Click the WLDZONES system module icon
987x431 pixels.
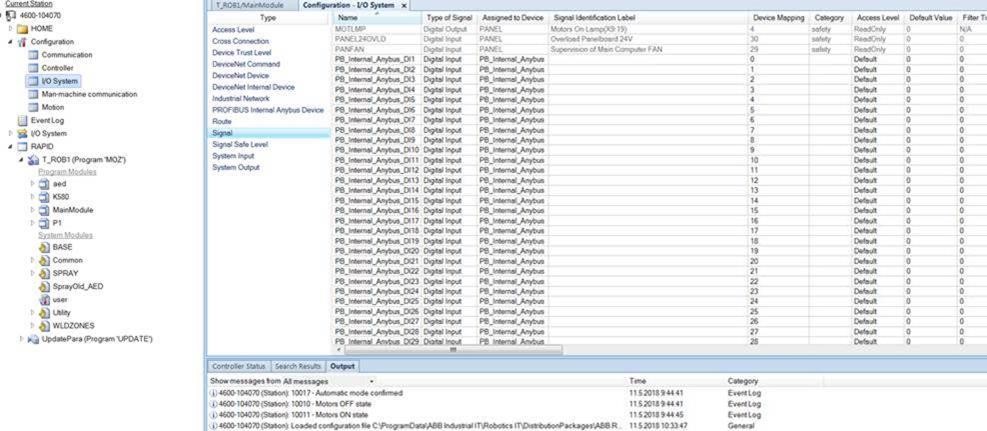[44, 326]
